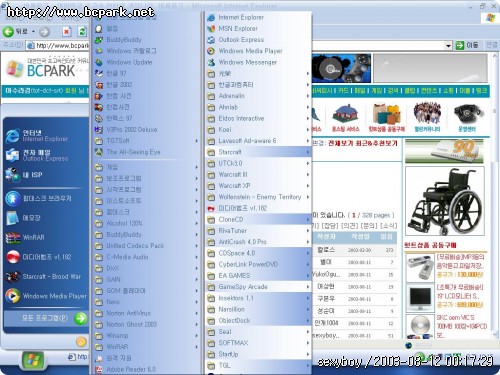Open the RivaTuner folder
500x375 pixels.
point(258,231)
